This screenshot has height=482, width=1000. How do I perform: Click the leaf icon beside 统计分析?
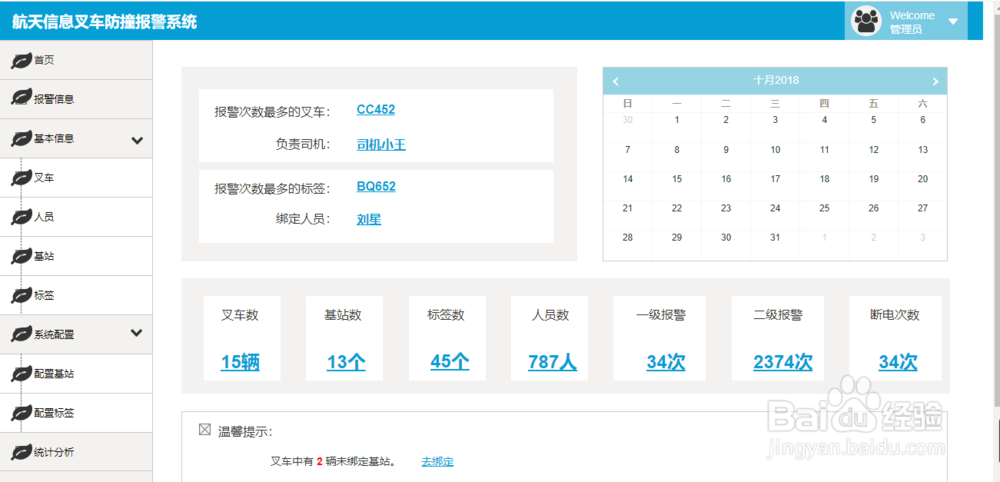click(22, 453)
